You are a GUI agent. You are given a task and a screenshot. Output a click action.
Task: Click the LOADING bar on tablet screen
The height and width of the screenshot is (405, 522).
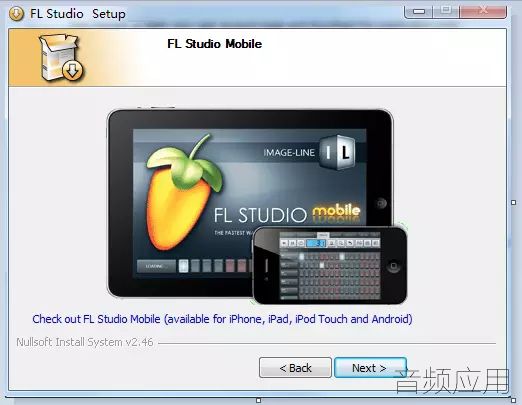(x=156, y=266)
